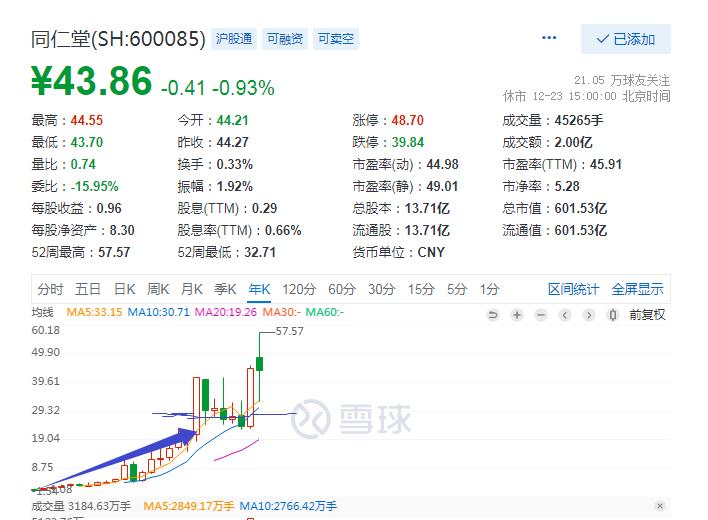Image resolution: width=708 pixels, height=520 pixels.
Task: Click the MA60 indicator label
Action: pos(325,312)
